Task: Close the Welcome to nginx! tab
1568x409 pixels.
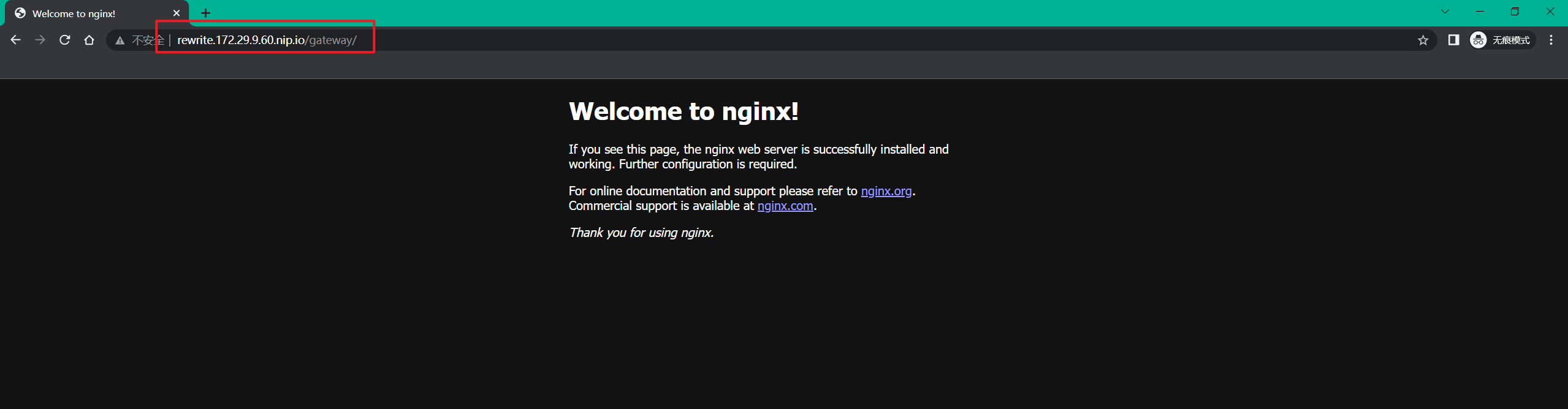Action: tap(177, 13)
